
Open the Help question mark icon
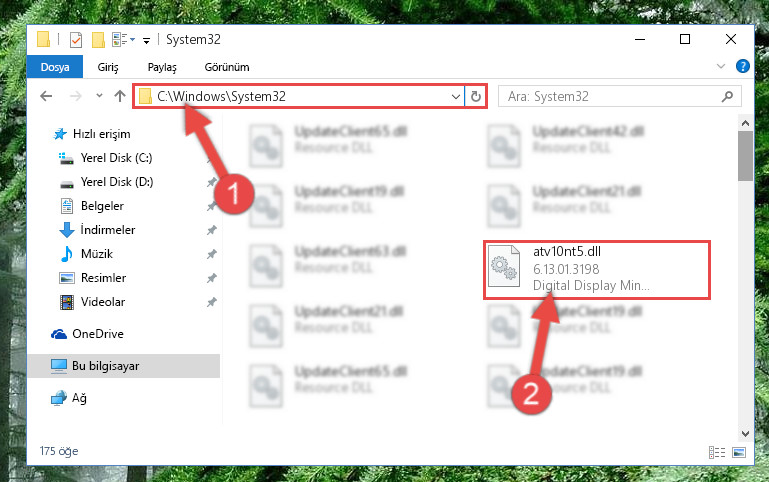coord(743,66)
